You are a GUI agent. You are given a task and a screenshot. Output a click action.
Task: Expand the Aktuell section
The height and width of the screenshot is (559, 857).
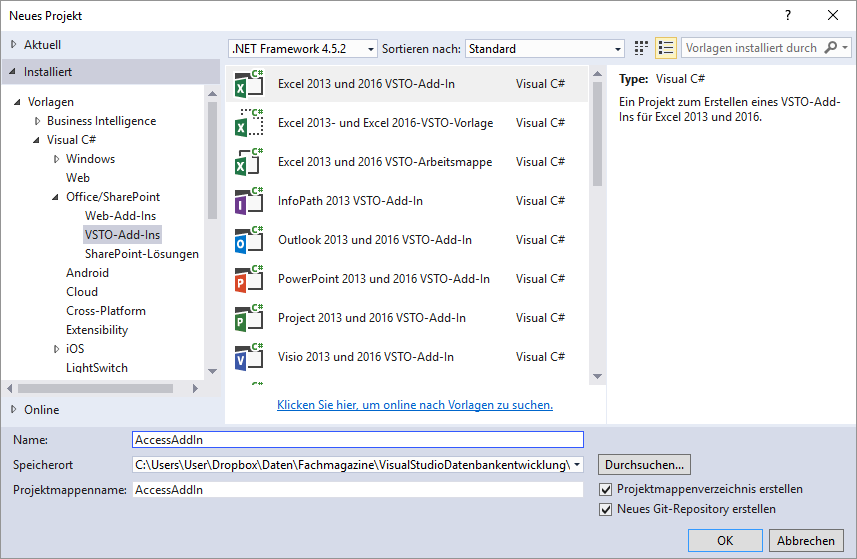14,45
